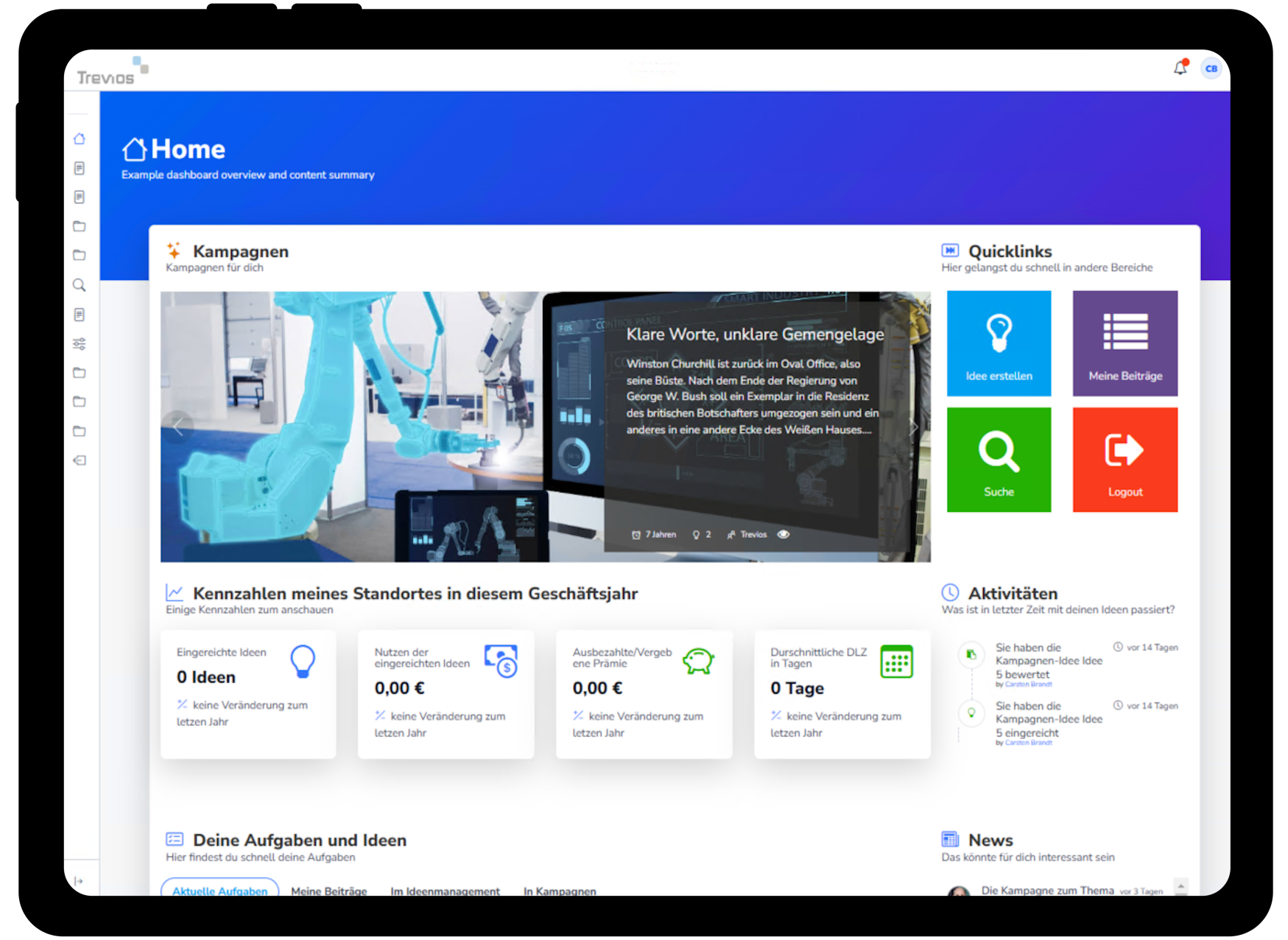Screen dimensions: 1288x940
Task: Select the logout icon at the sidebar bottom
Action: click(80, 460)
